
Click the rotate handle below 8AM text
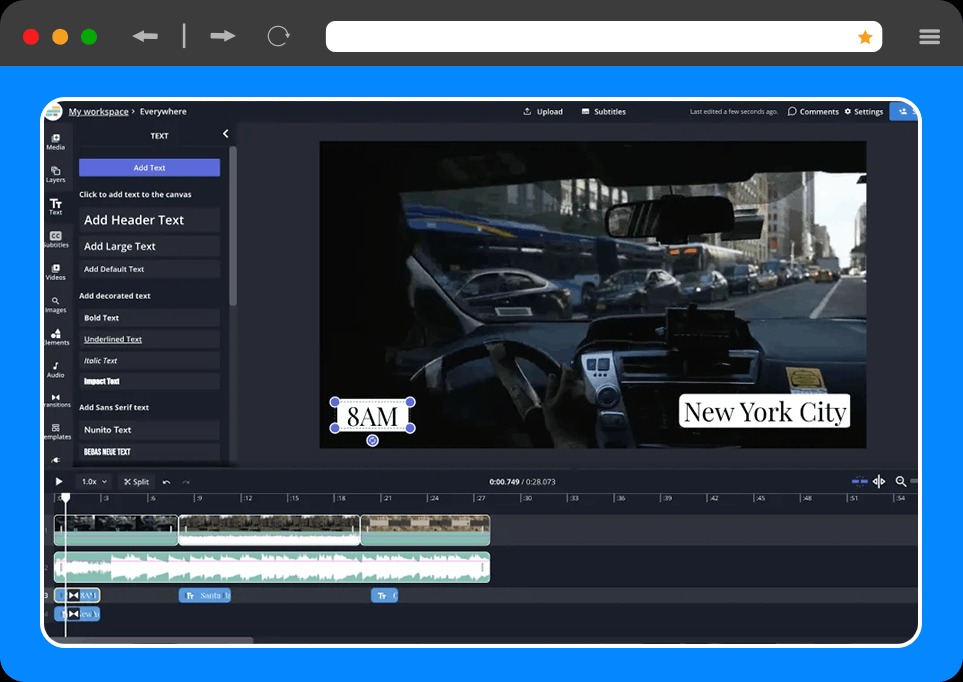(x=372, y=441)
